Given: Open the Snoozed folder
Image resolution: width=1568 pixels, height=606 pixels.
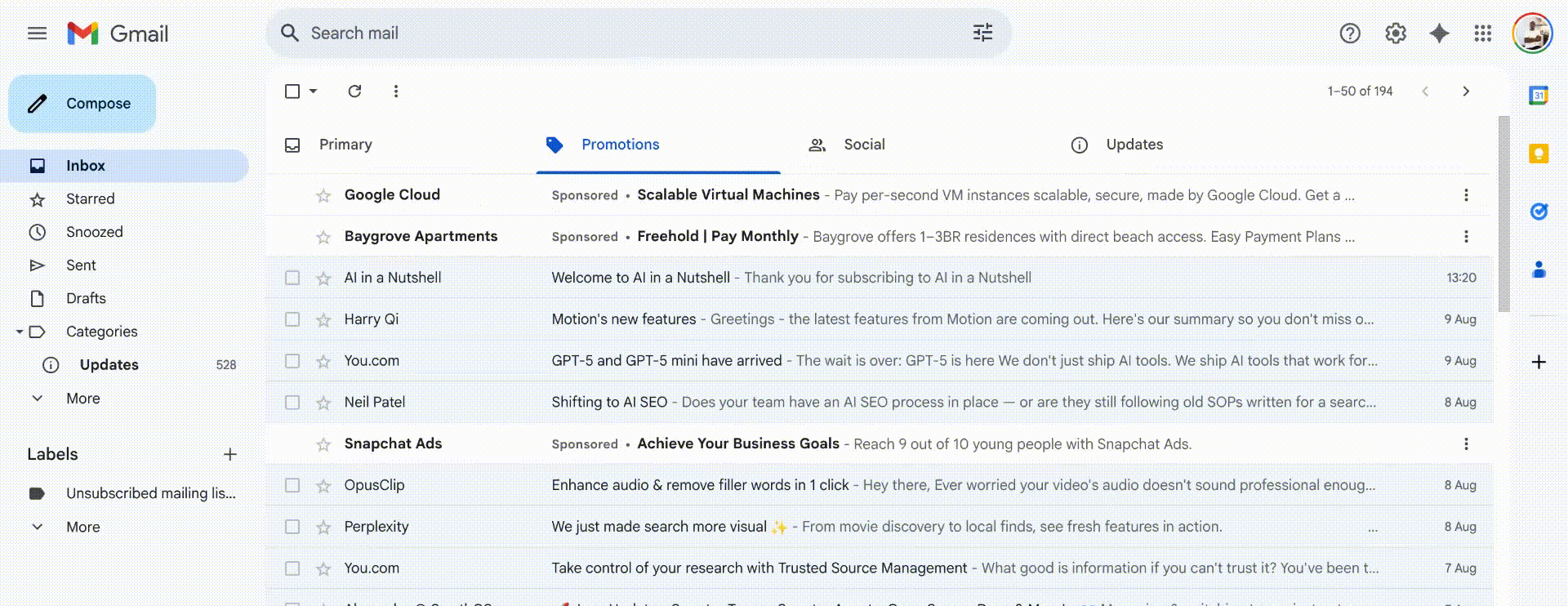Looking at the screenshot, I should point(124,233).
